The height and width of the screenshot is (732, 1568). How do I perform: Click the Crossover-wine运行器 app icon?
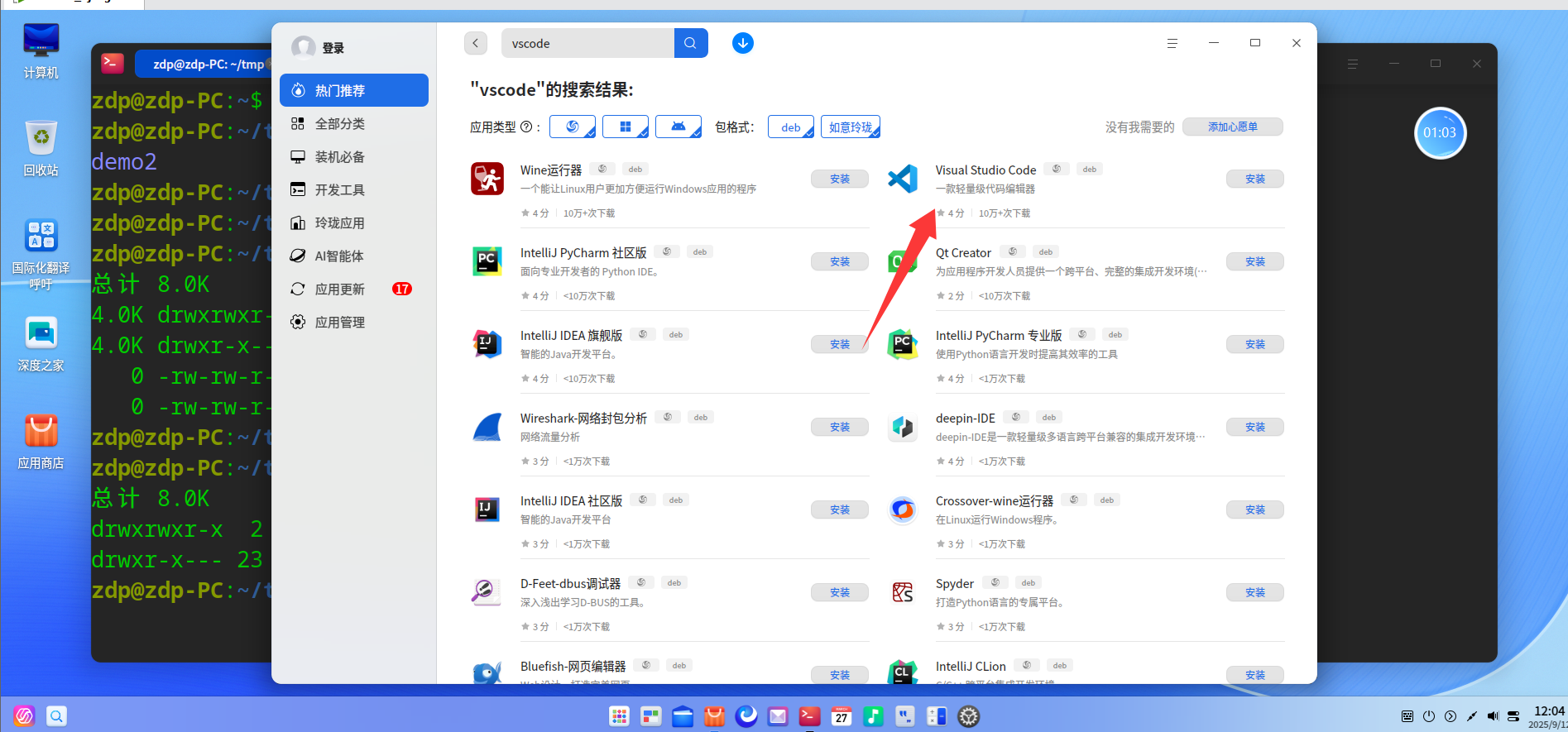tap(903, 510)
